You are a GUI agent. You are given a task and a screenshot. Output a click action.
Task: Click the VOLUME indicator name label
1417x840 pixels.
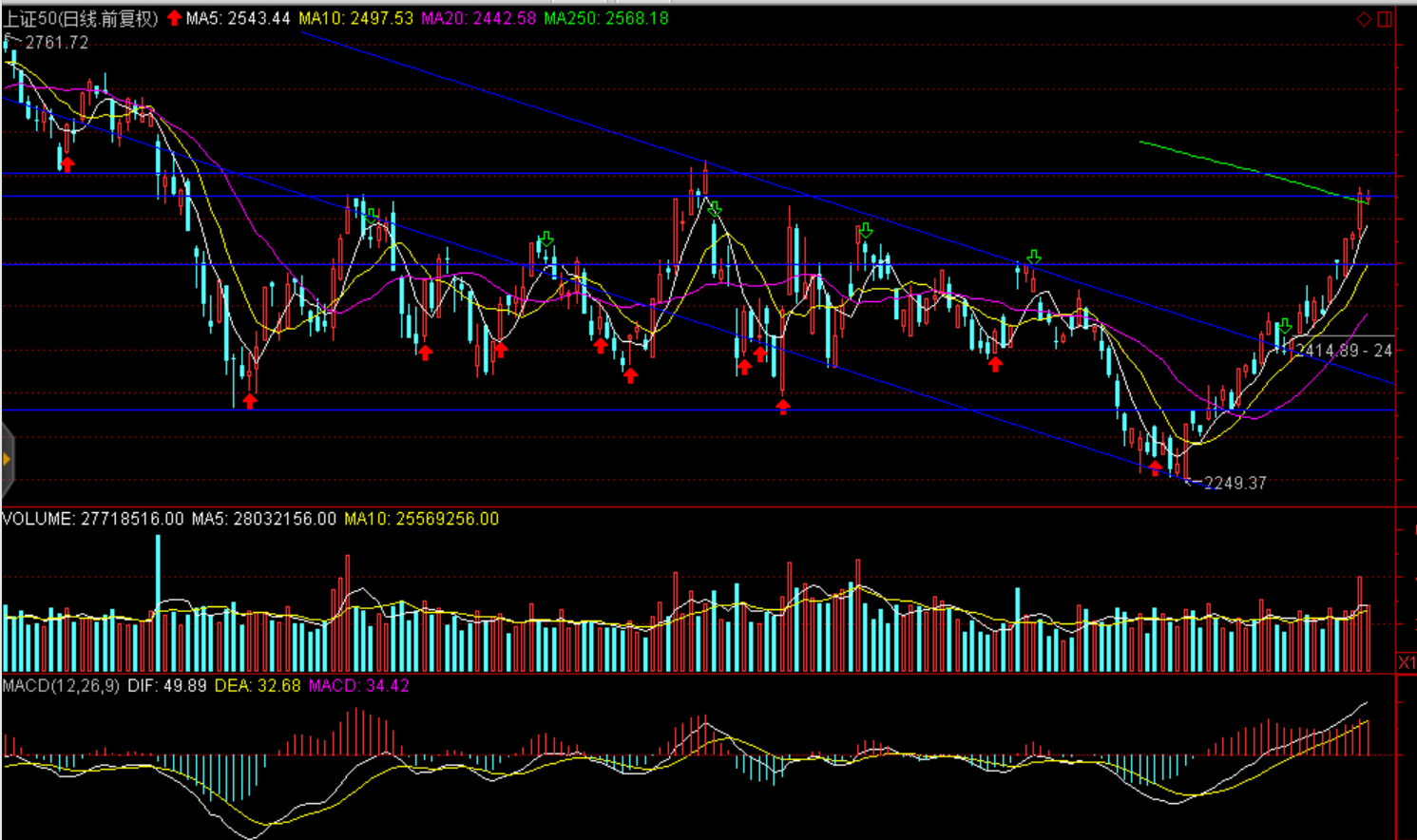(x=38, y=519)
